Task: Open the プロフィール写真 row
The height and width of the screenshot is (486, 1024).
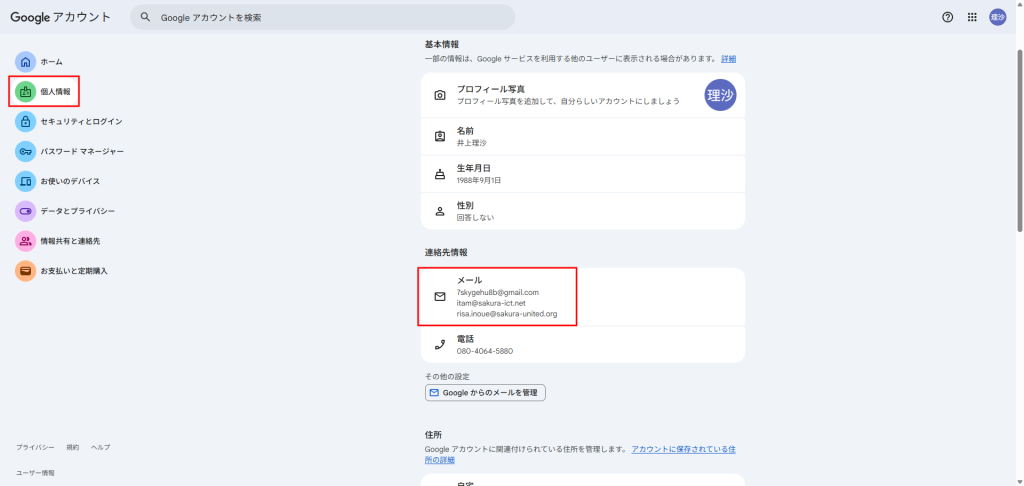Action: (582, 95)
